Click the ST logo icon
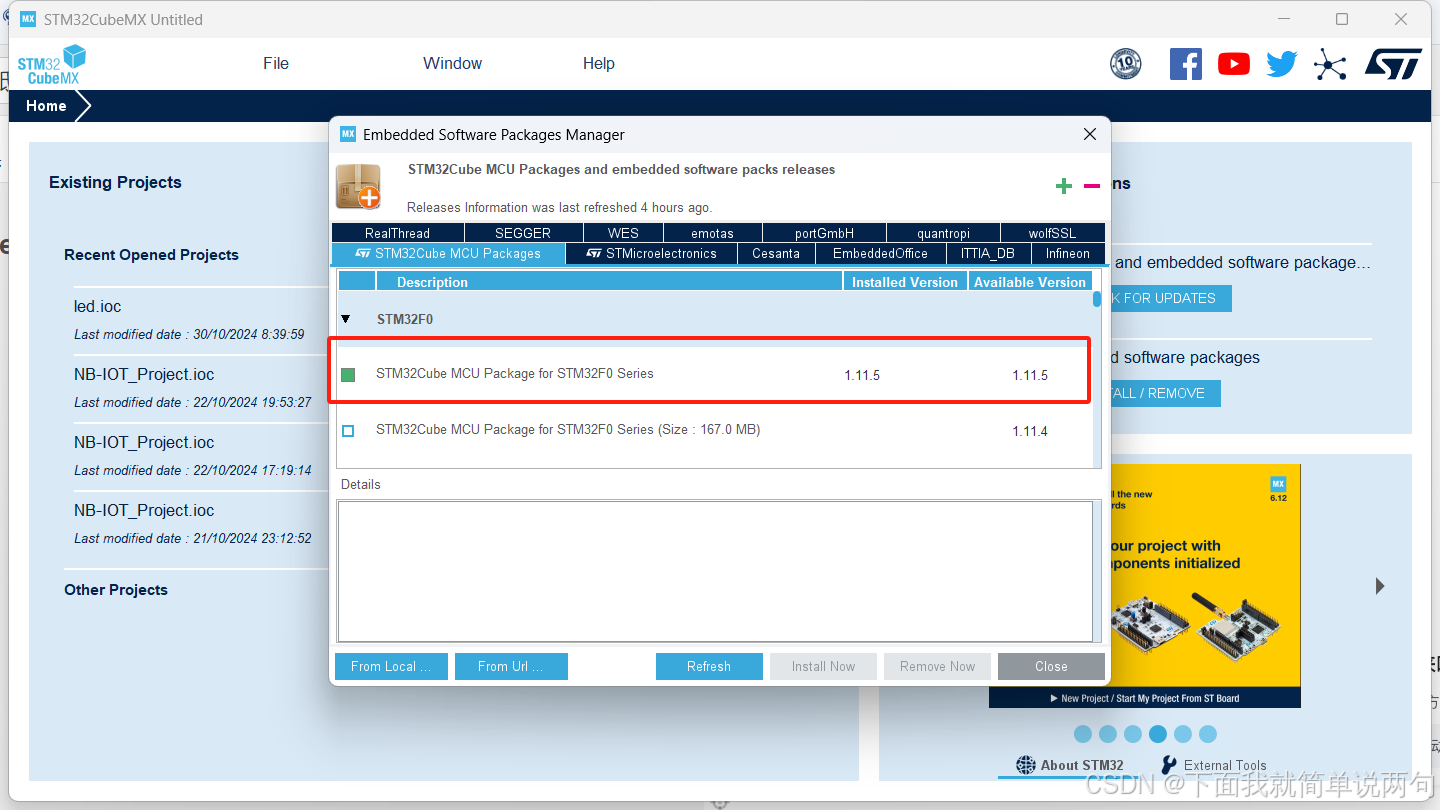 1393,64
